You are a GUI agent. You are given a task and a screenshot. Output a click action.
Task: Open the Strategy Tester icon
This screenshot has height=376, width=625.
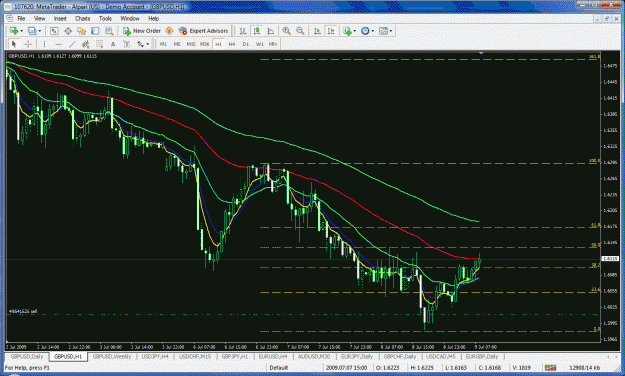click(109, 31)
